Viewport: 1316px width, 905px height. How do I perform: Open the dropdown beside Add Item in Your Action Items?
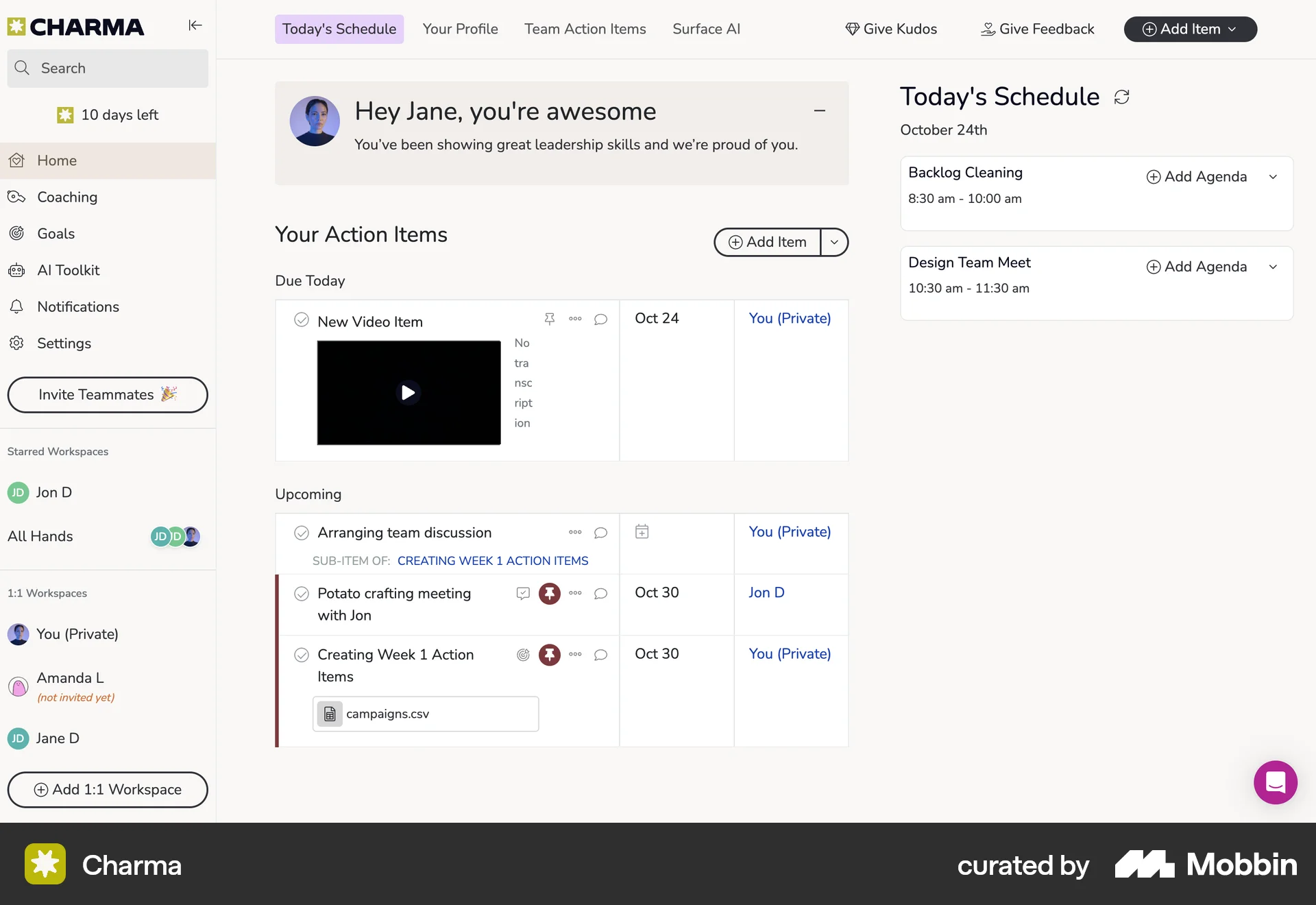point(834,242)
